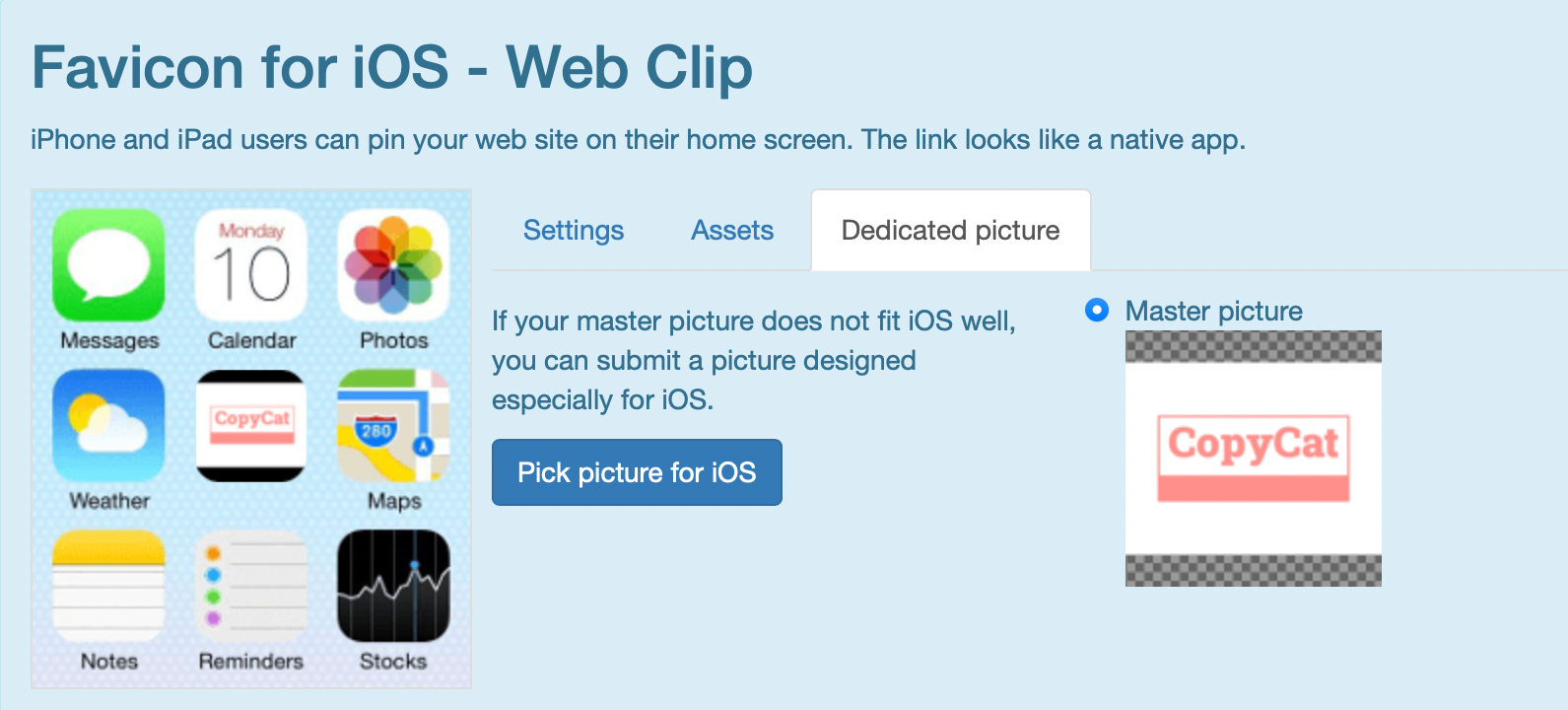Screen dimensions: 1568x710
Task: Click the Calendar icon showing Monday 10
Action: pos(251,265)
